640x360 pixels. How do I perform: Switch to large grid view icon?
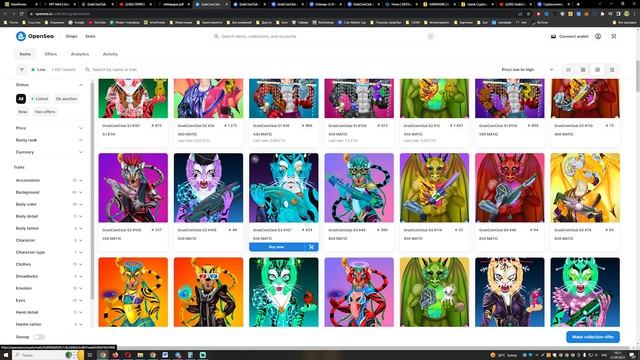click(x=598, y=70)
